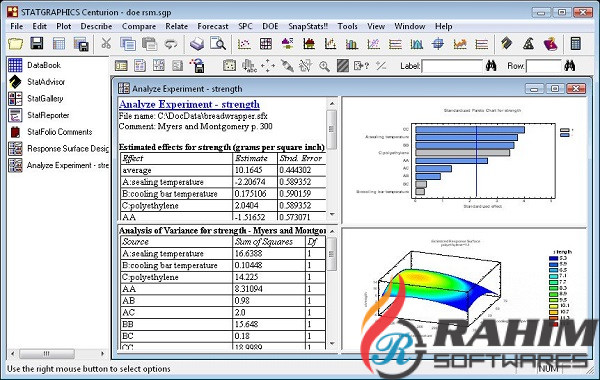Click the binoculars next to Label field
The image size is (600, 380).
click(x=491, y=66)
